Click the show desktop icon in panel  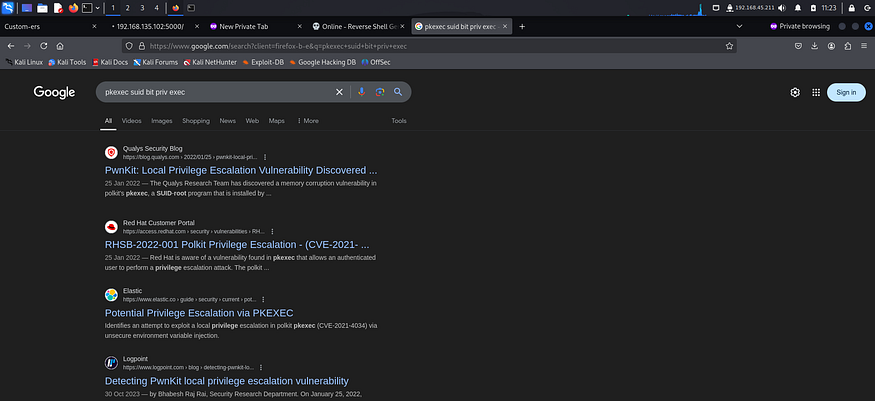tap(27, 8)
